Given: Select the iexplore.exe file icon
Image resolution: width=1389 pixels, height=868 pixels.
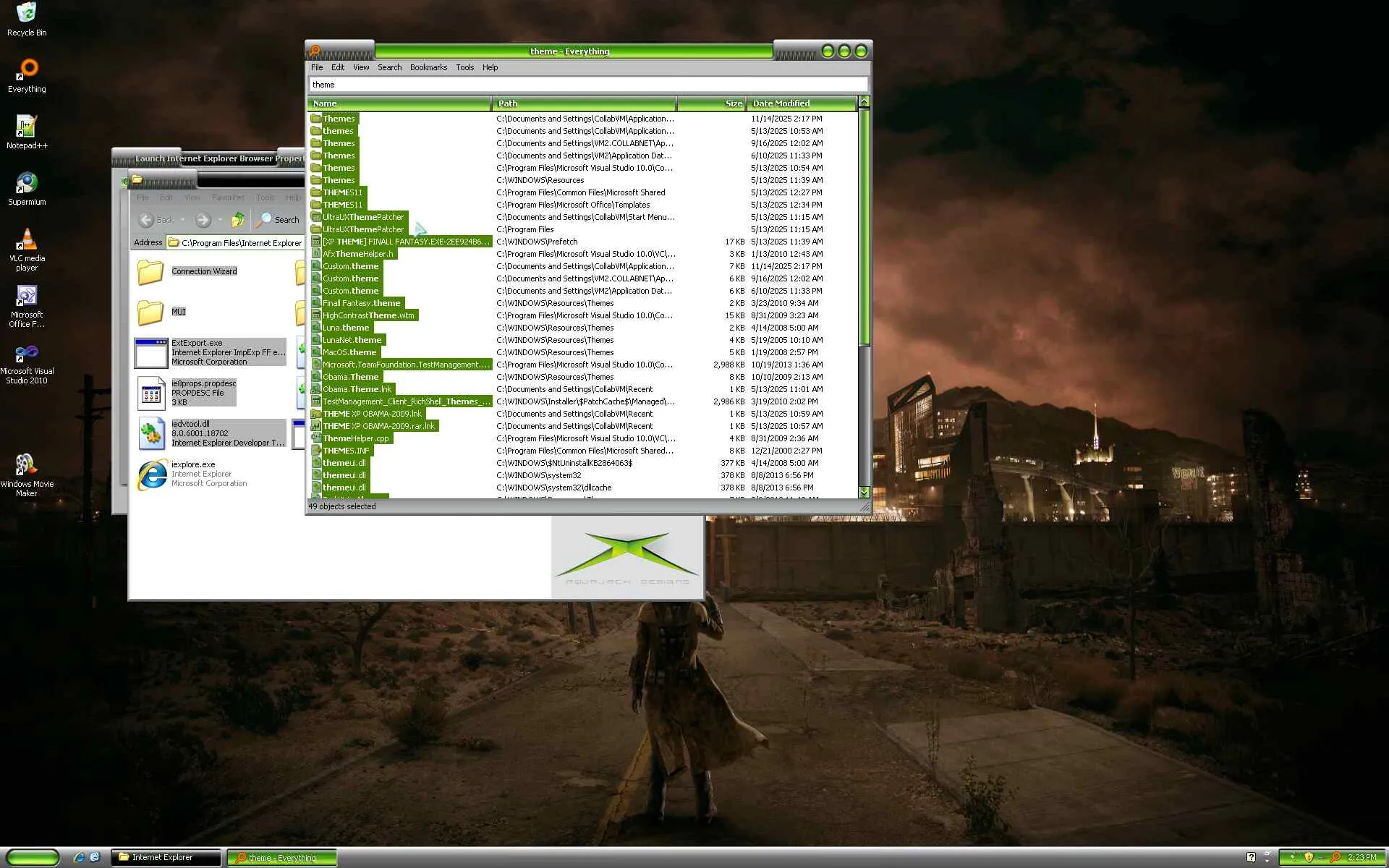Looking at the screenshot, I should point(152,475).
